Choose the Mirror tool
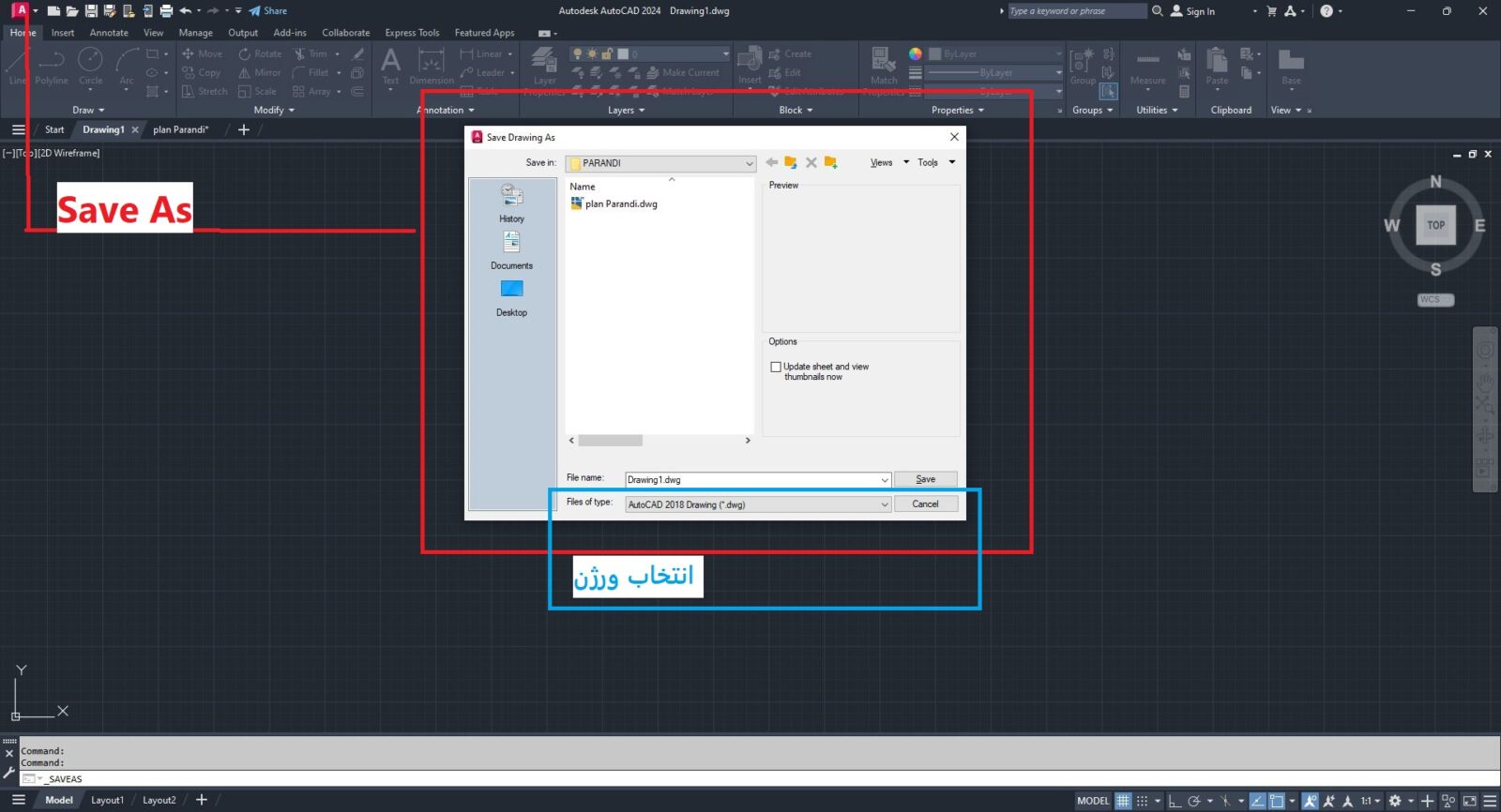Screen dimensions: 1501x812 coord(260,72)
